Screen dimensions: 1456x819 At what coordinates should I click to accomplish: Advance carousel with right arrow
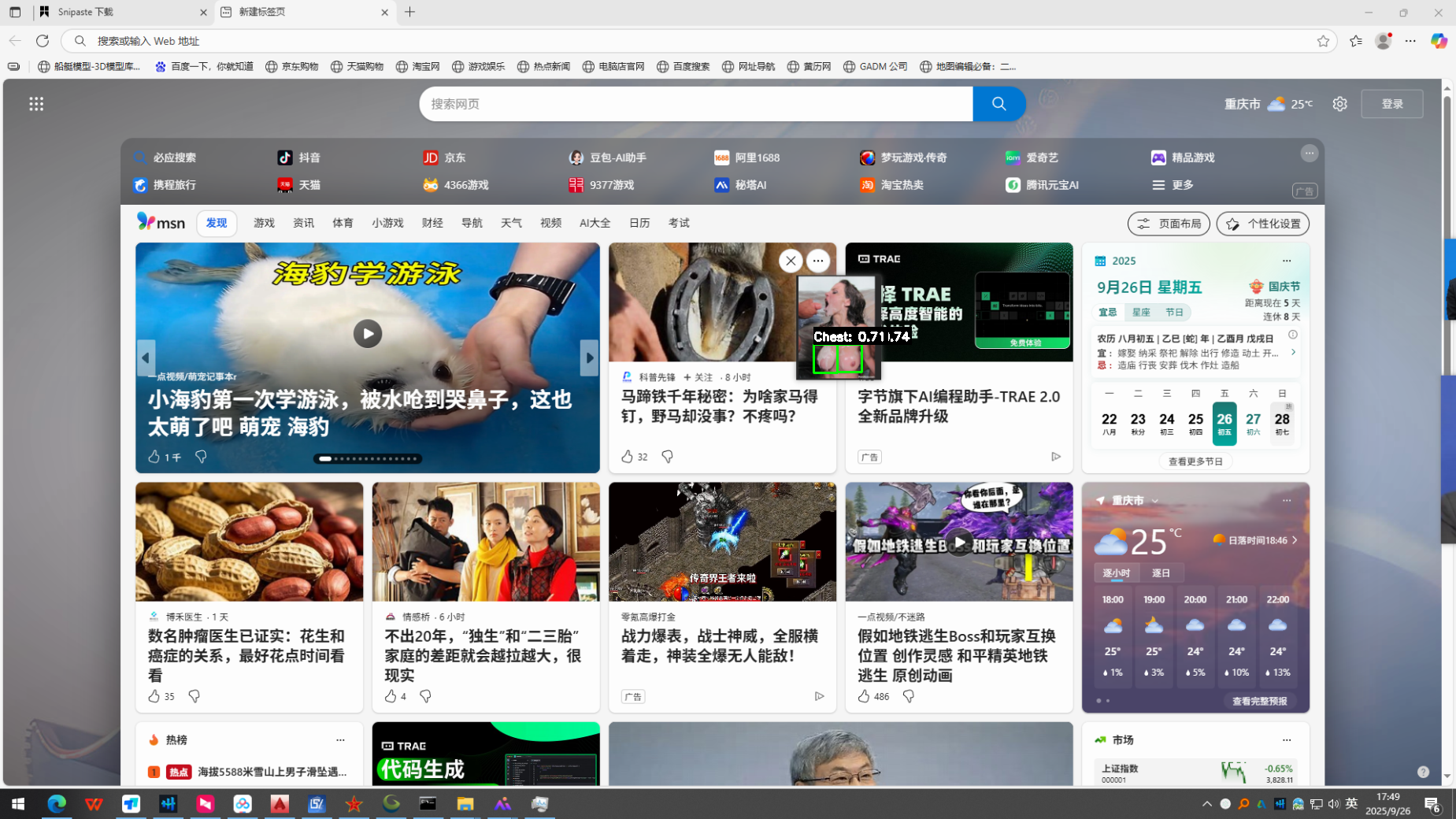point(588,358)
